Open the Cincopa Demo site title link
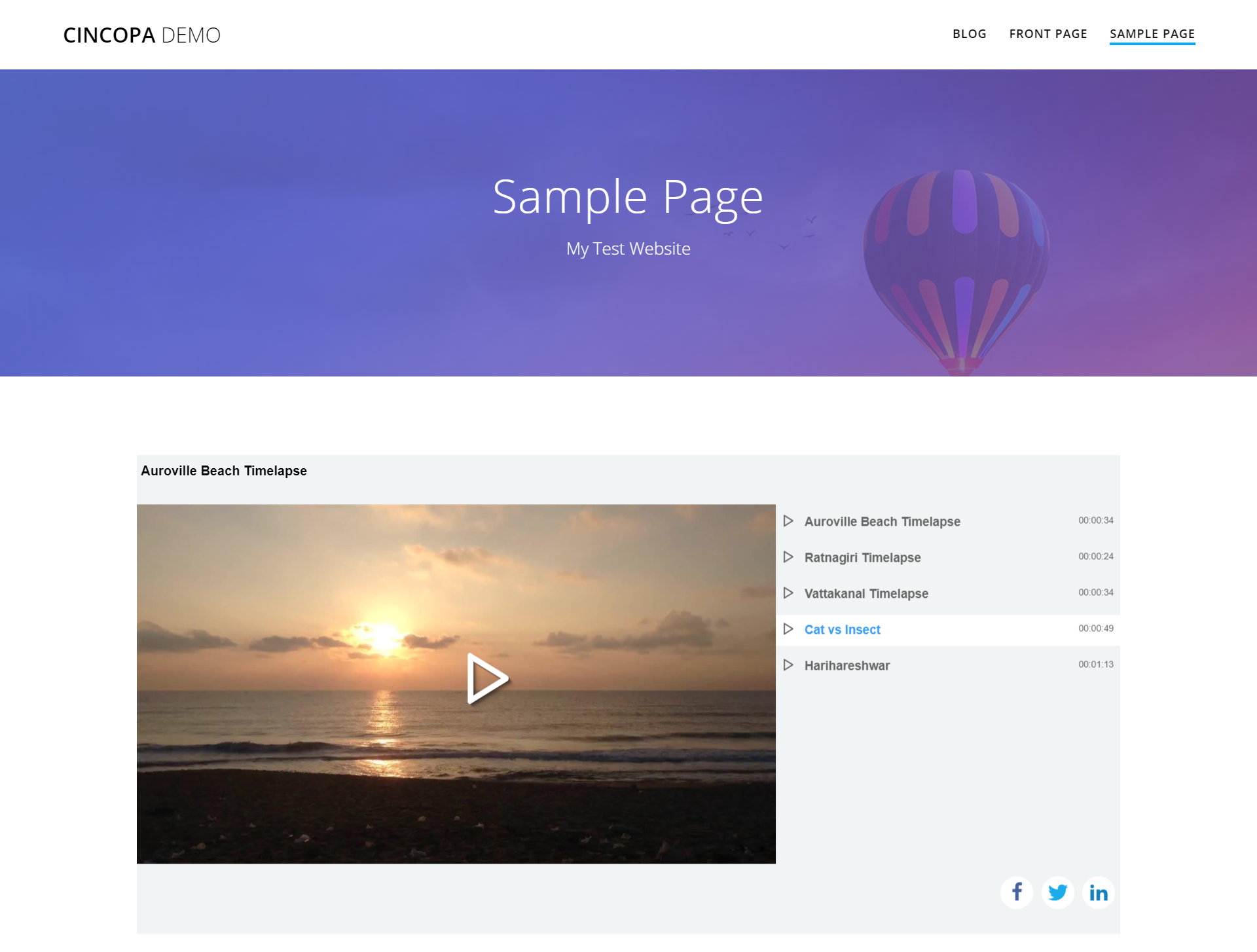This screenshot has width=1257, height=952. (x=141, y=35)
